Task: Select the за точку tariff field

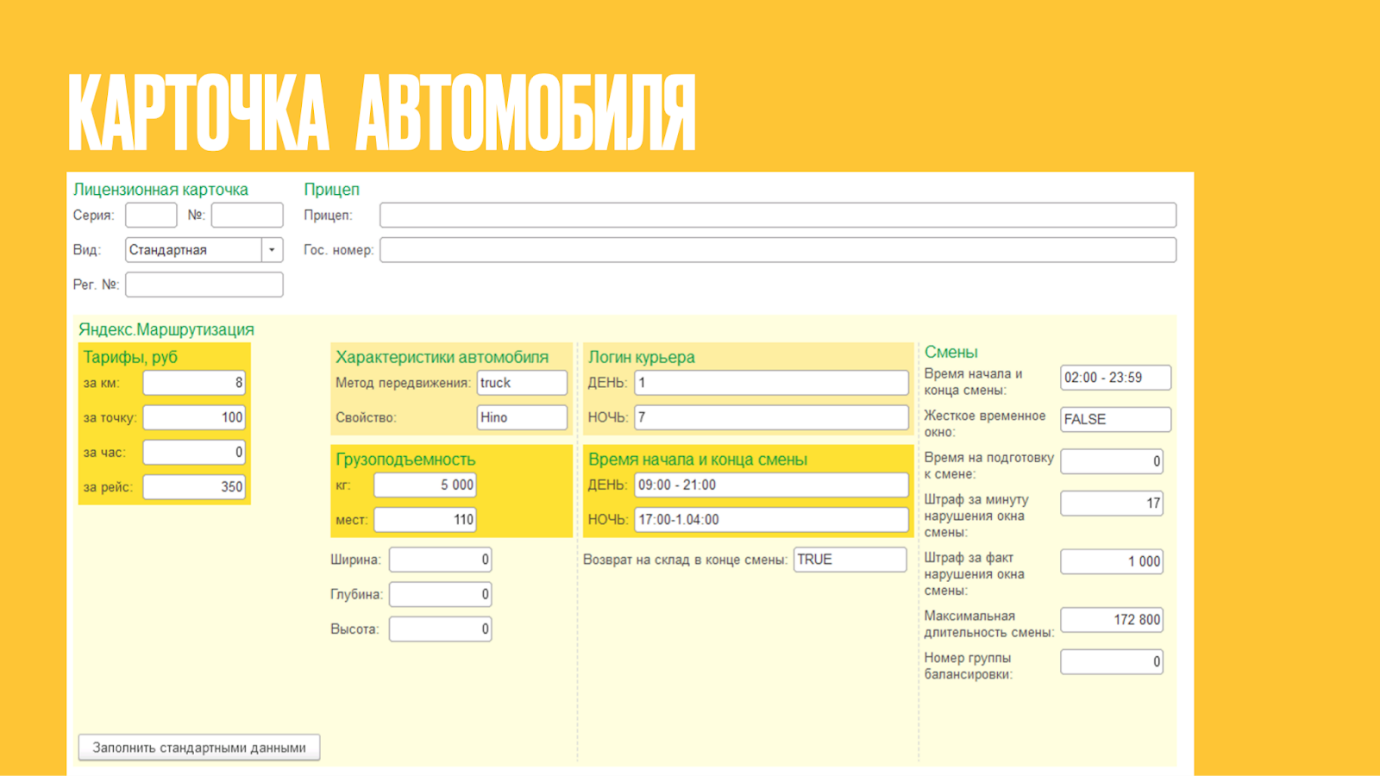Action: point(194,418)
